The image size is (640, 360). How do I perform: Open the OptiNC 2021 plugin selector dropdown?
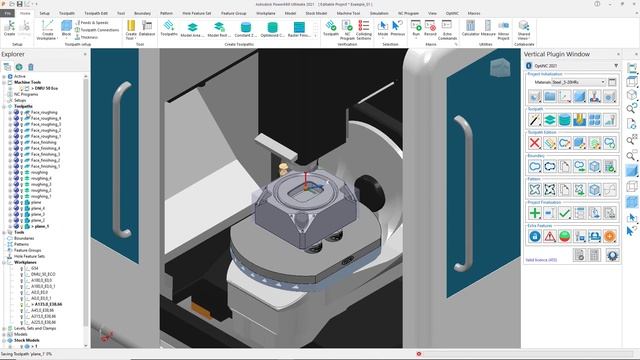(x=616, y=66)
